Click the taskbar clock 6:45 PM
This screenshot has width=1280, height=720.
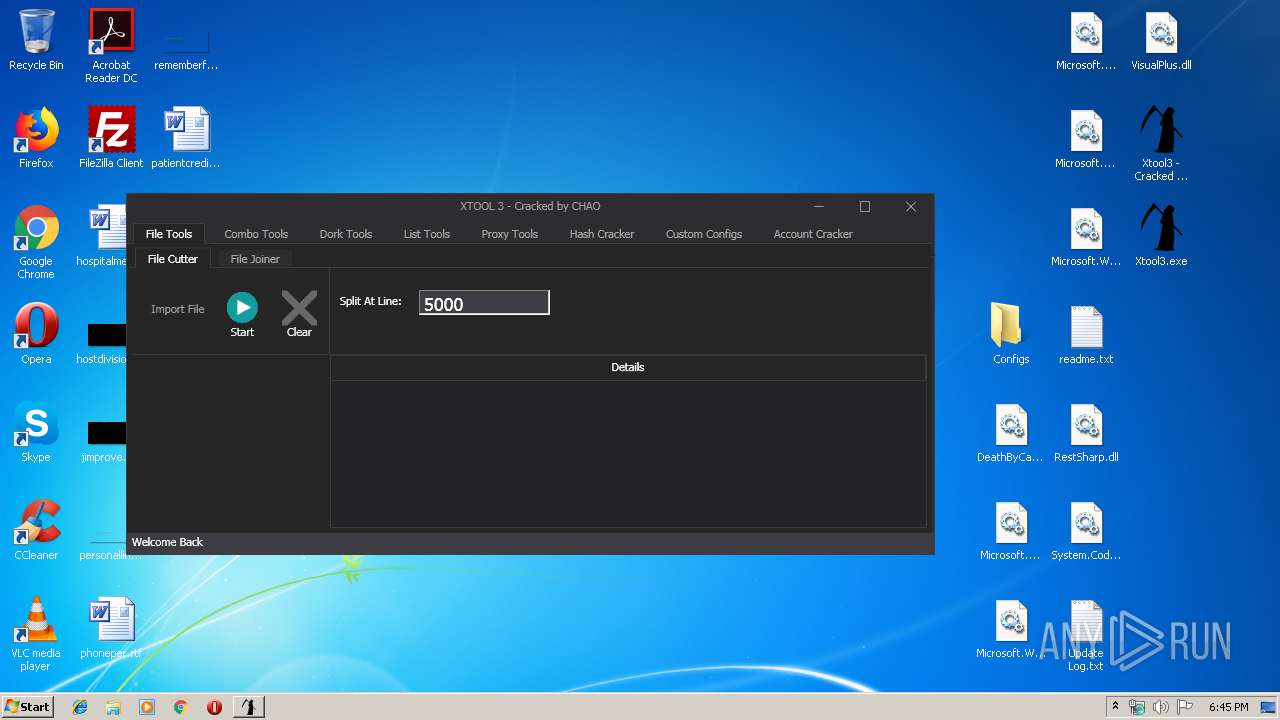1228,707
